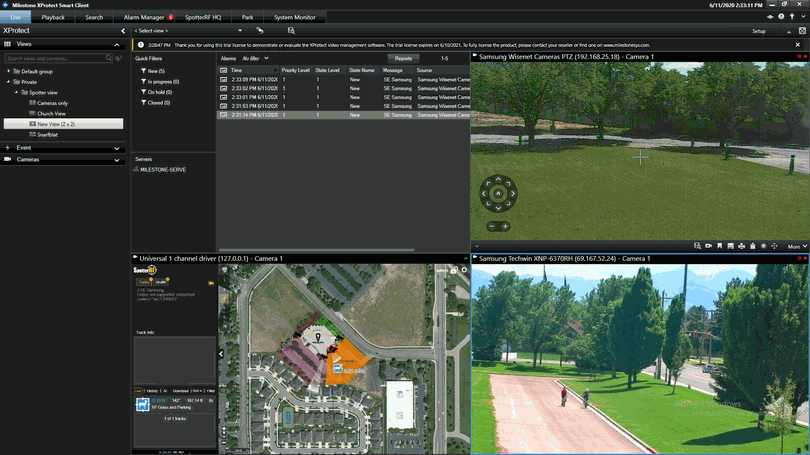
Task: Open independent playback search icon in camera toolbar
Action: click(697, 246)
